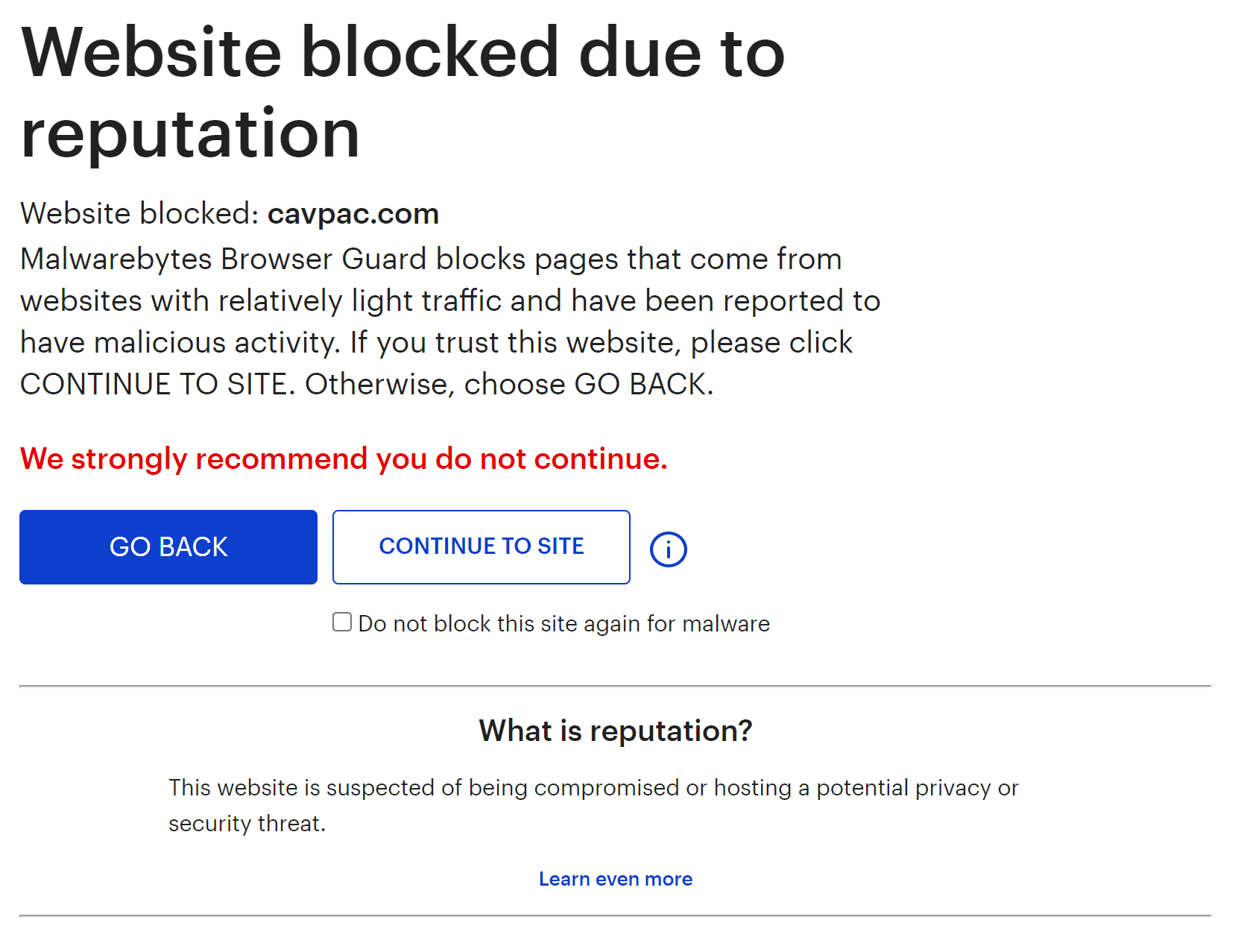Select the red strongly recommend warning text

click(344, 458)
